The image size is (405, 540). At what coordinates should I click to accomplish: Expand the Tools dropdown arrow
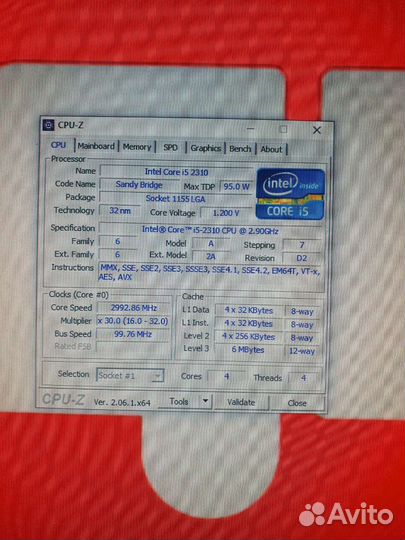(x=205, y=401)
